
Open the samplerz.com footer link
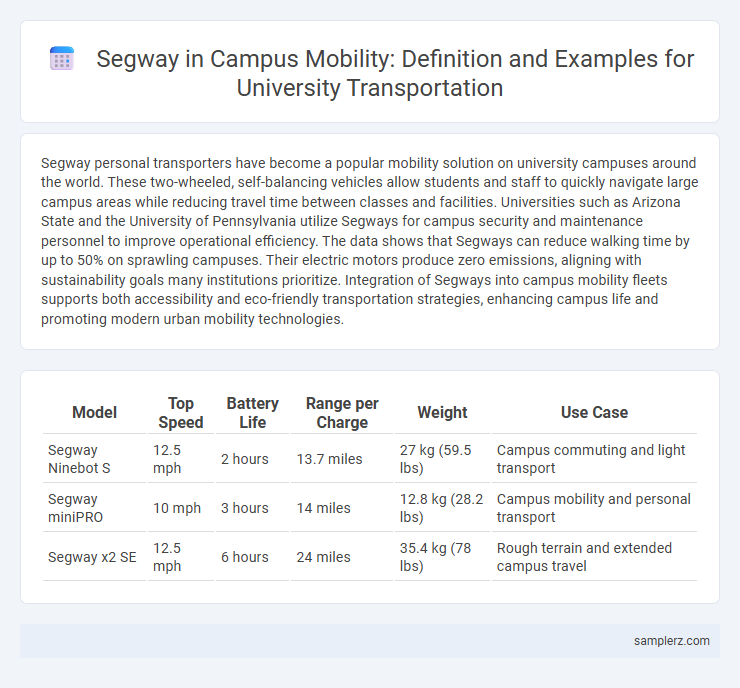point(671,641)
